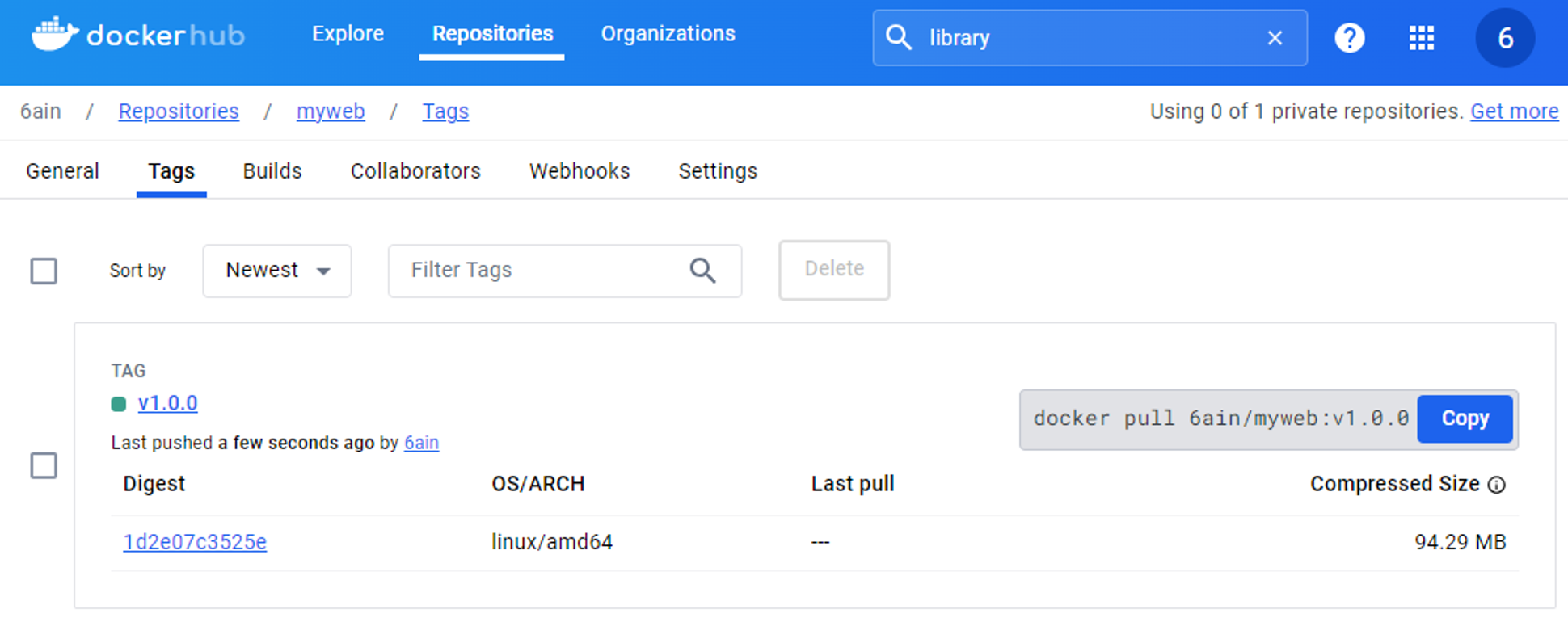This screenshot has height=618, width=1568.
Task: Click the 94.29 MB compressed size value
Action: click(1460, 542)
